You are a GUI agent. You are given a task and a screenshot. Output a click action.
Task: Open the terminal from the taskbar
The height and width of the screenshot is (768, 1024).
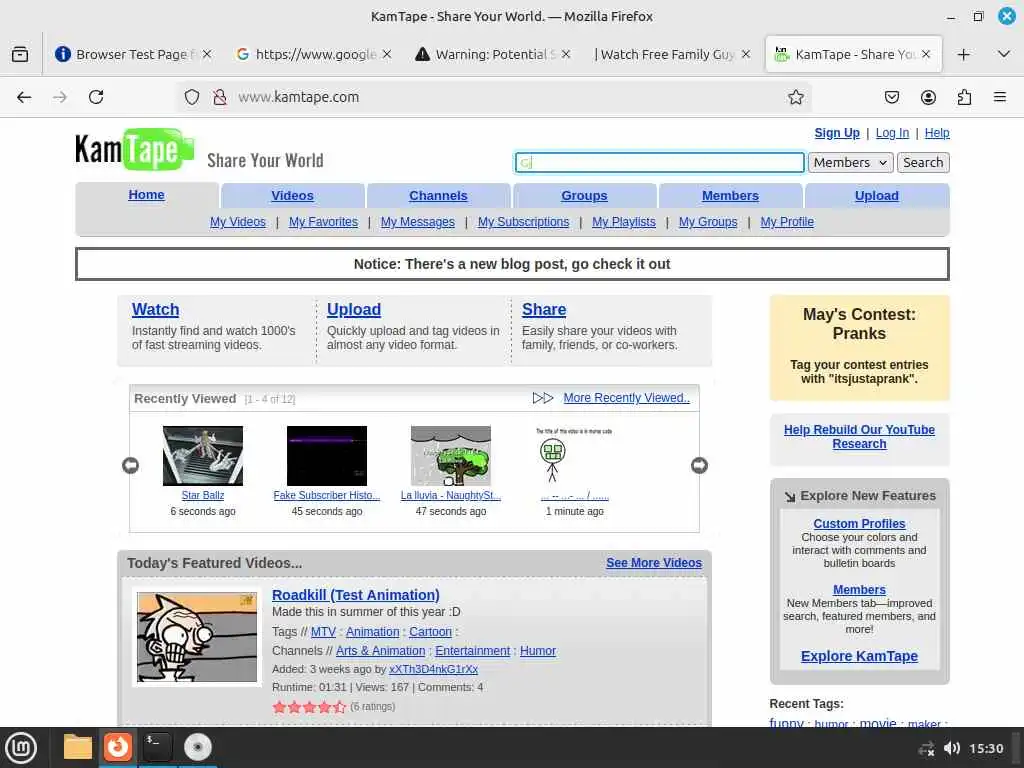[x=157, y=747]
